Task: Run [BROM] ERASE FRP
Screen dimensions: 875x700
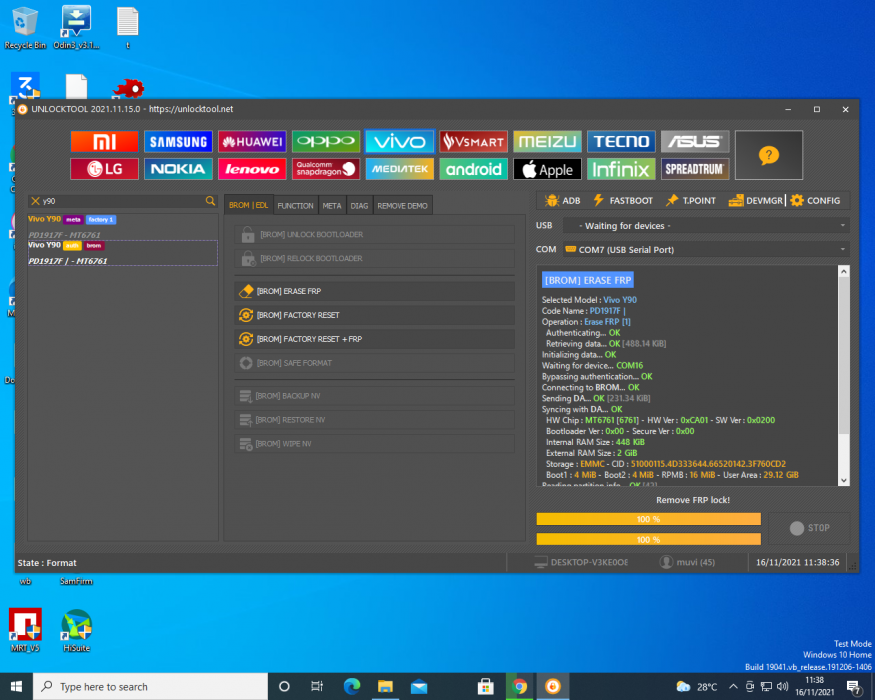Action: [x=374, y=291]
